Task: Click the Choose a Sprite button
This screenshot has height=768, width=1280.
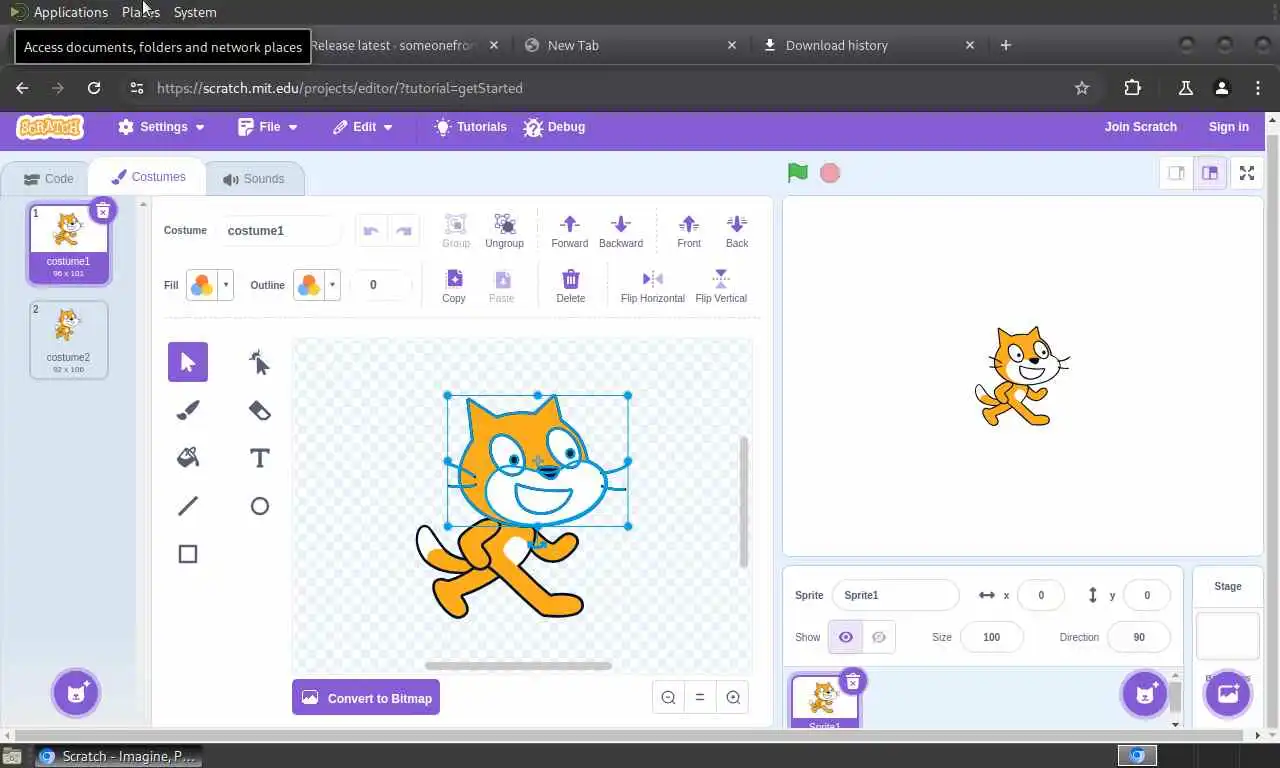Action: (x=1145, y=693)
